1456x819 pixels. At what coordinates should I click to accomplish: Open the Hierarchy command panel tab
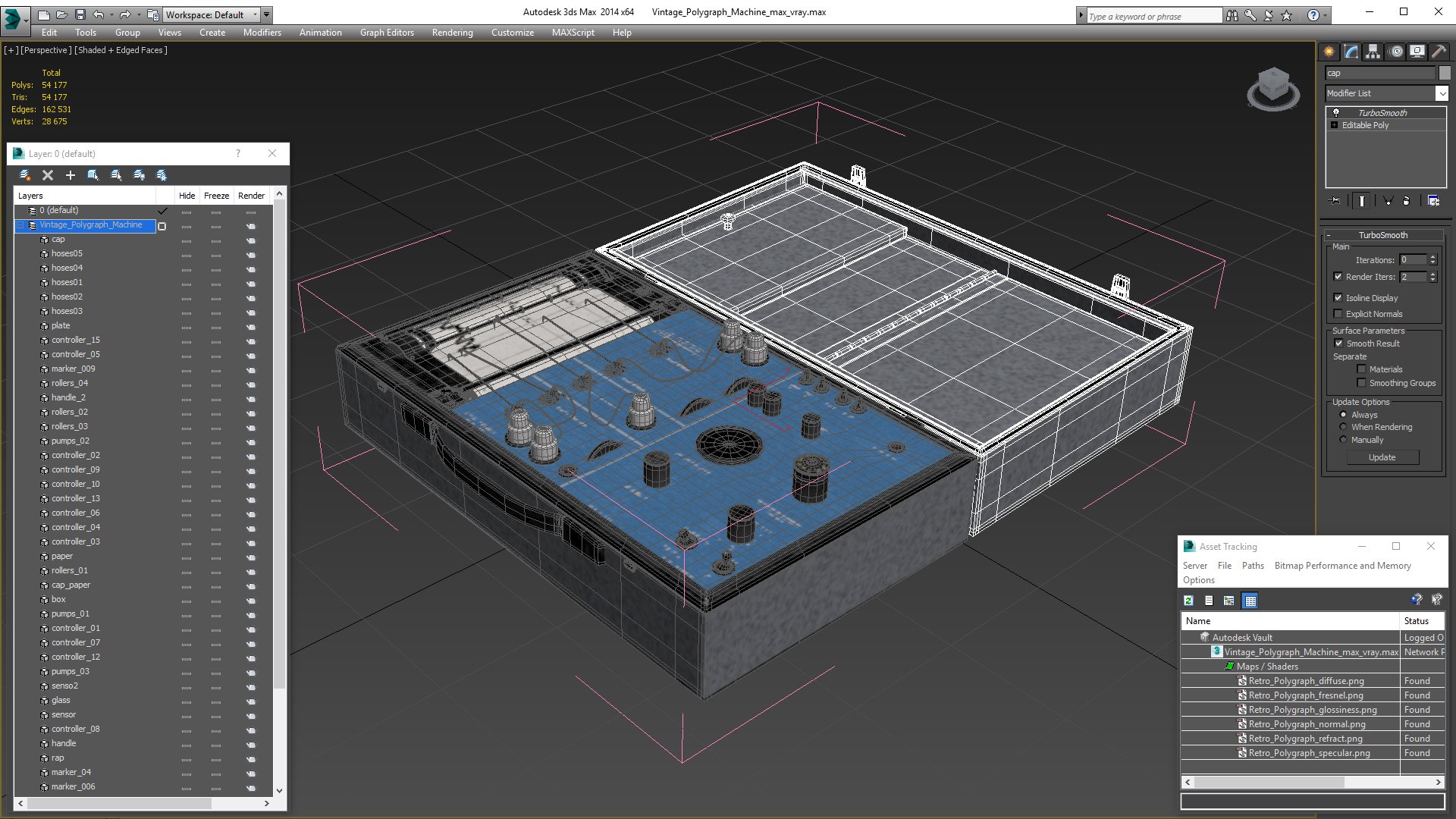pyautogui.click(x=1373, y=52)
